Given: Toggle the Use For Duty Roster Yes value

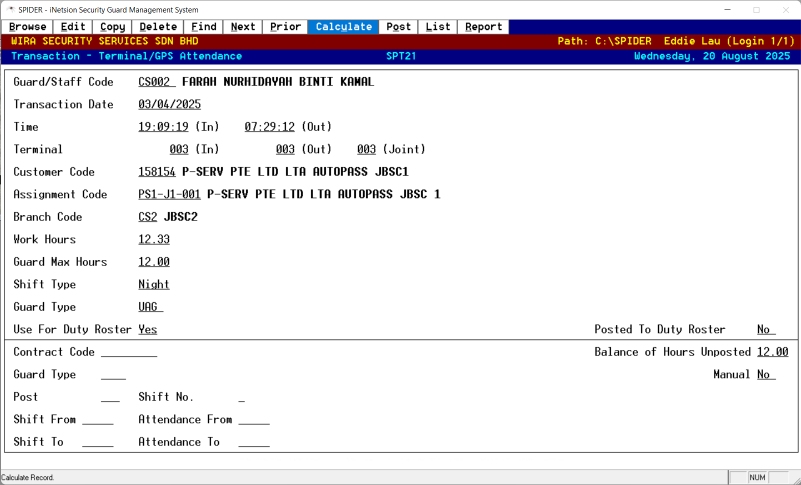Looking at the screenshot, I should [x=148, y=329].
